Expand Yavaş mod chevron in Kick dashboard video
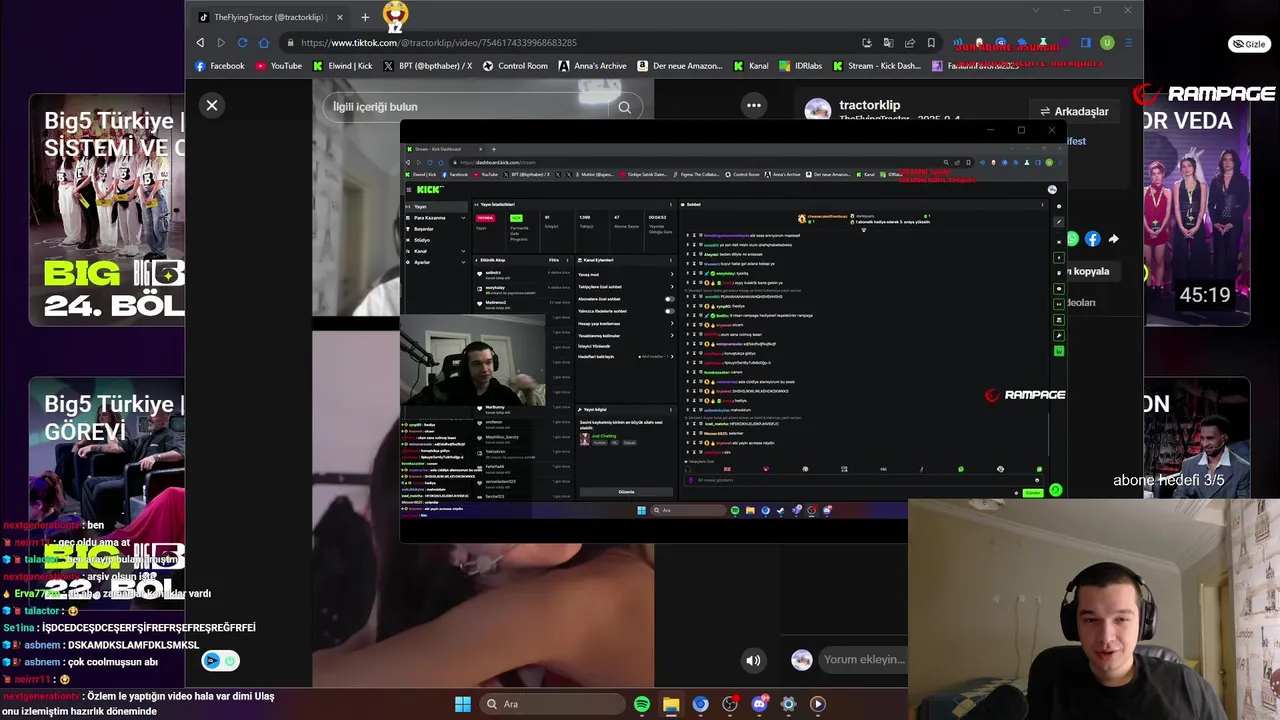Screen dimensions: 1280x720 click(x=671, y=274)
